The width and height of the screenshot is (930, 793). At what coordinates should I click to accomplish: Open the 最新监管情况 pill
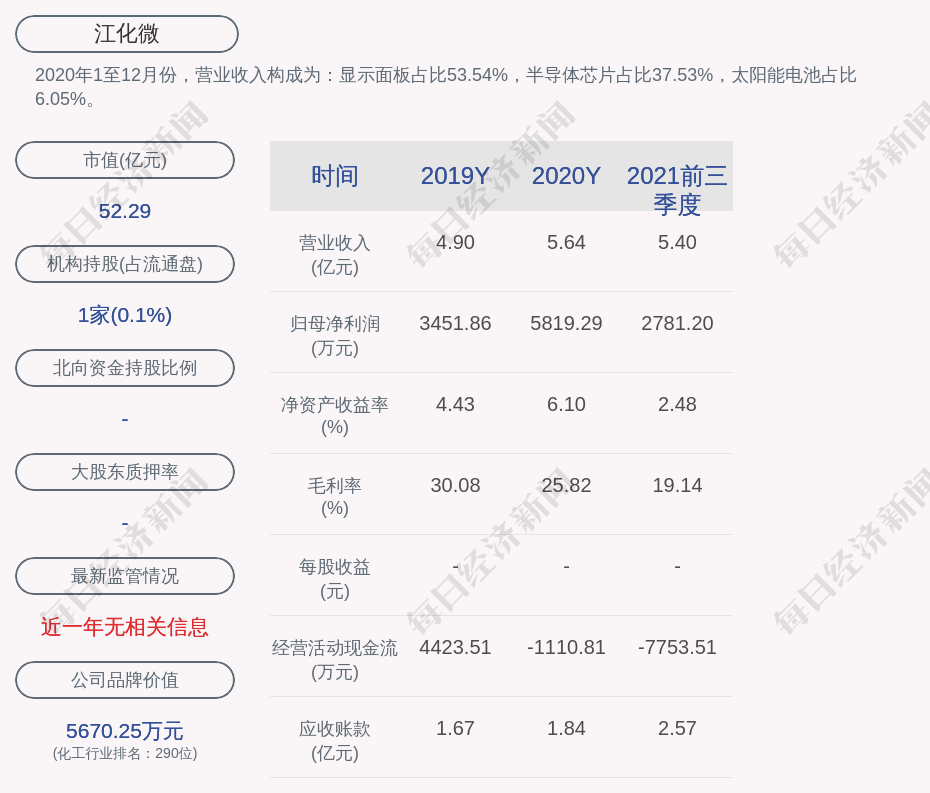pyautogui.click(x=125, y=576)
